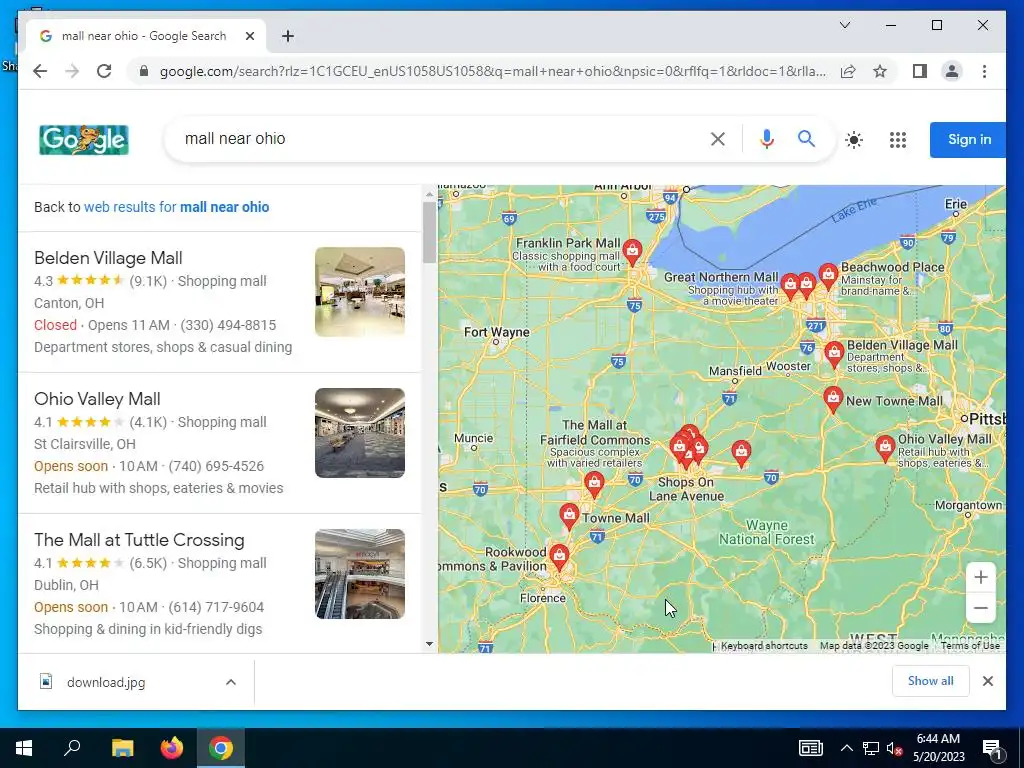Screen dimensions: 1024x768
Task: Open the tab search chevron in title bar
Action: tap(844, 25)
